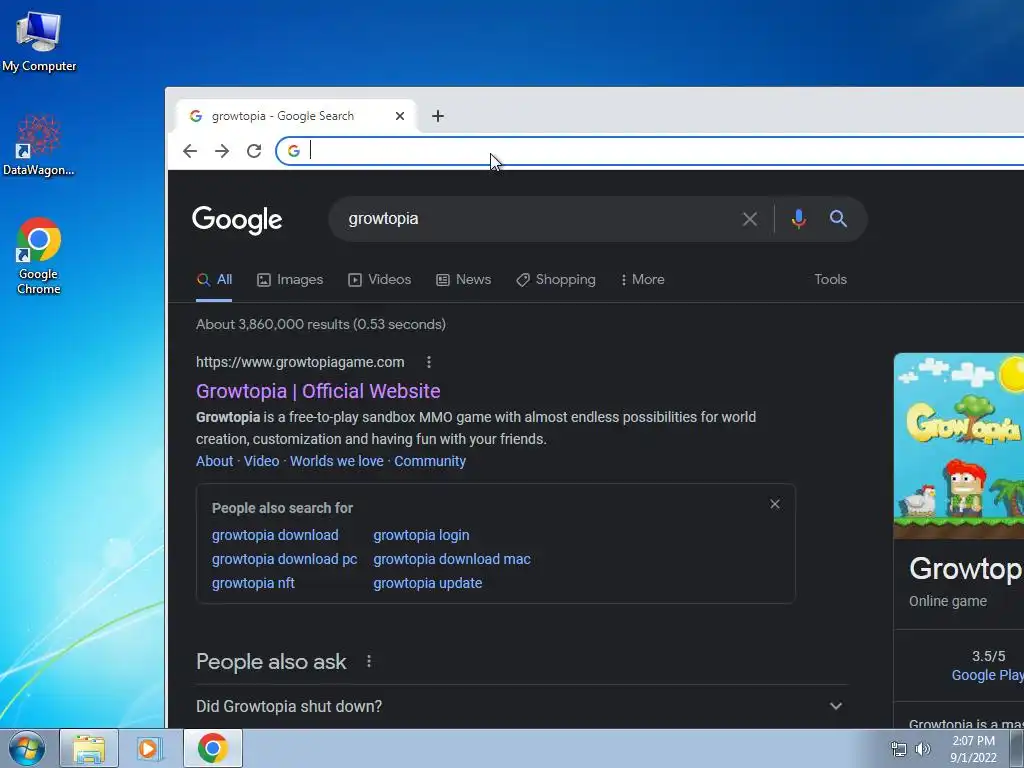Select the All results tab

pos(214,280)
